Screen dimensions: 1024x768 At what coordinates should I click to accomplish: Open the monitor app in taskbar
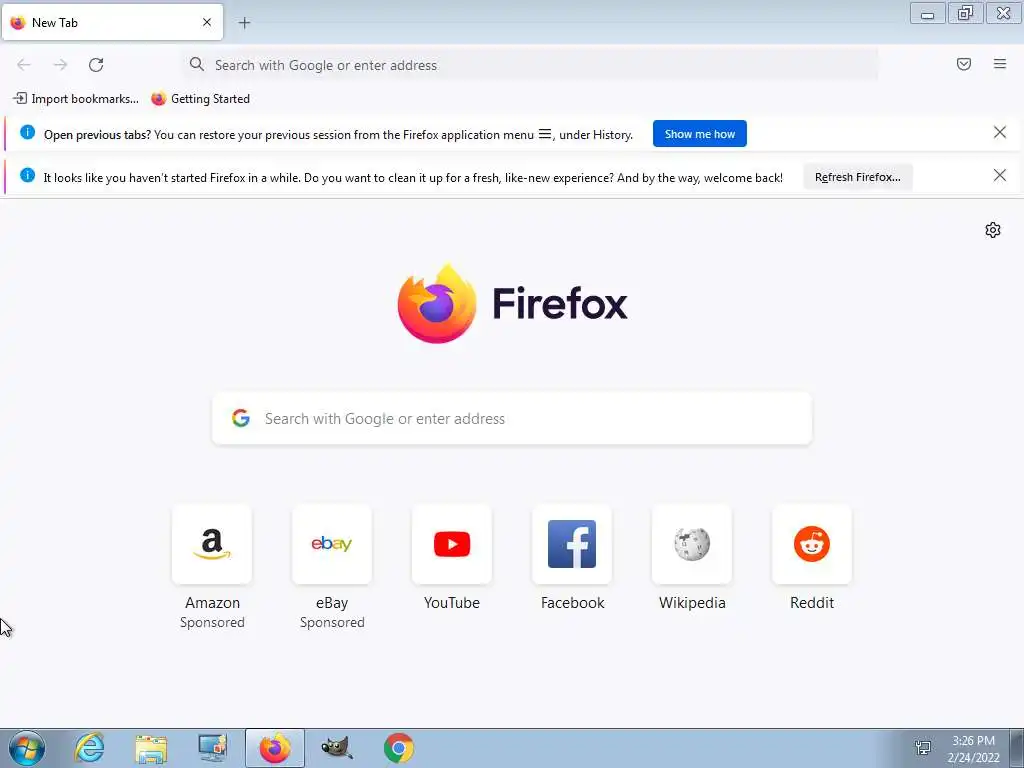213,748
